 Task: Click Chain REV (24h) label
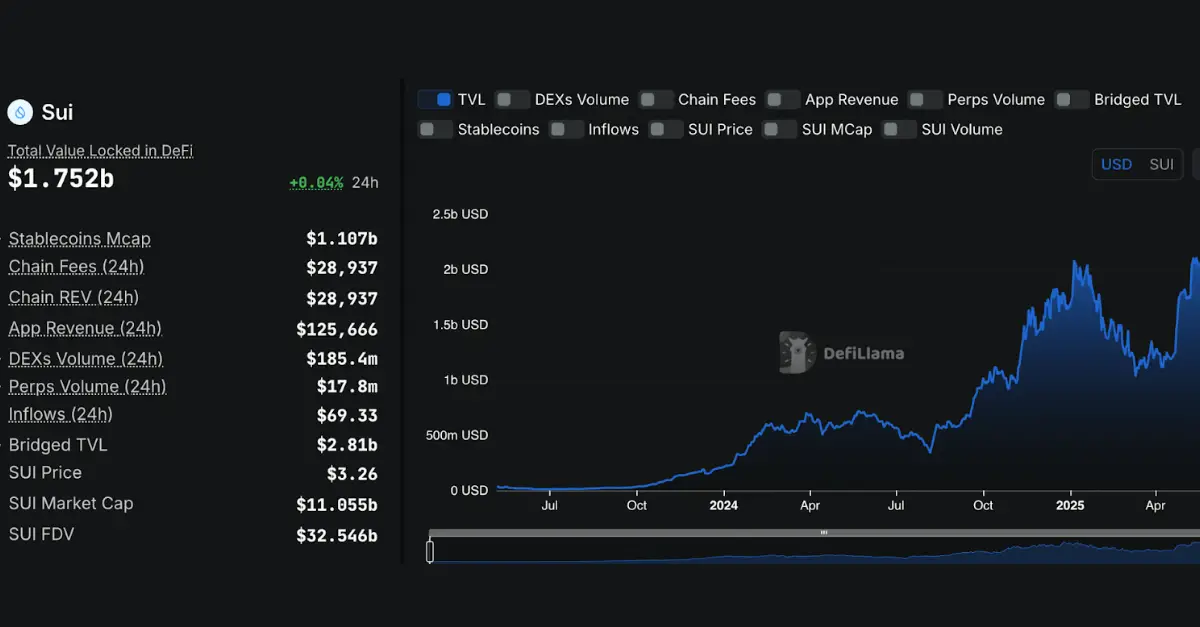click(x=74, y=297)
